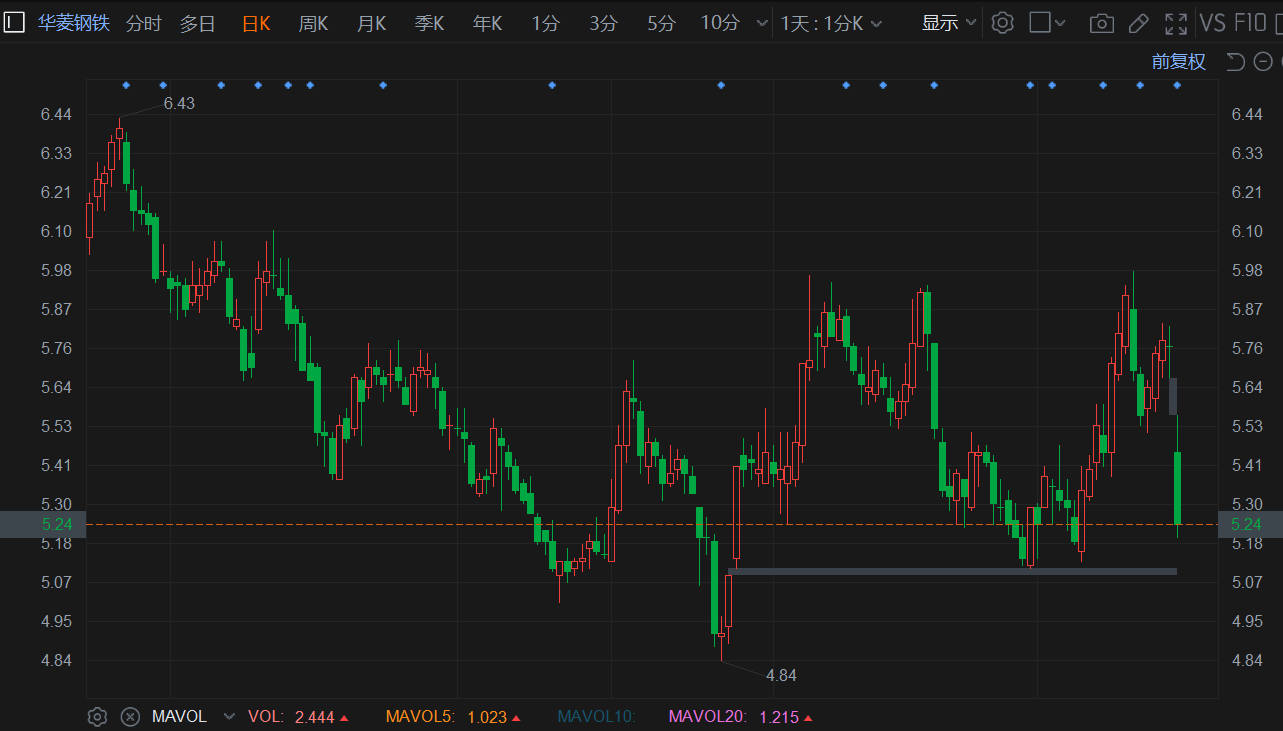Viewport: 1283px width, 731px height.
Task: Click the camera screenshot icon
Action: pyautogui.click(x=1101, y=23)
